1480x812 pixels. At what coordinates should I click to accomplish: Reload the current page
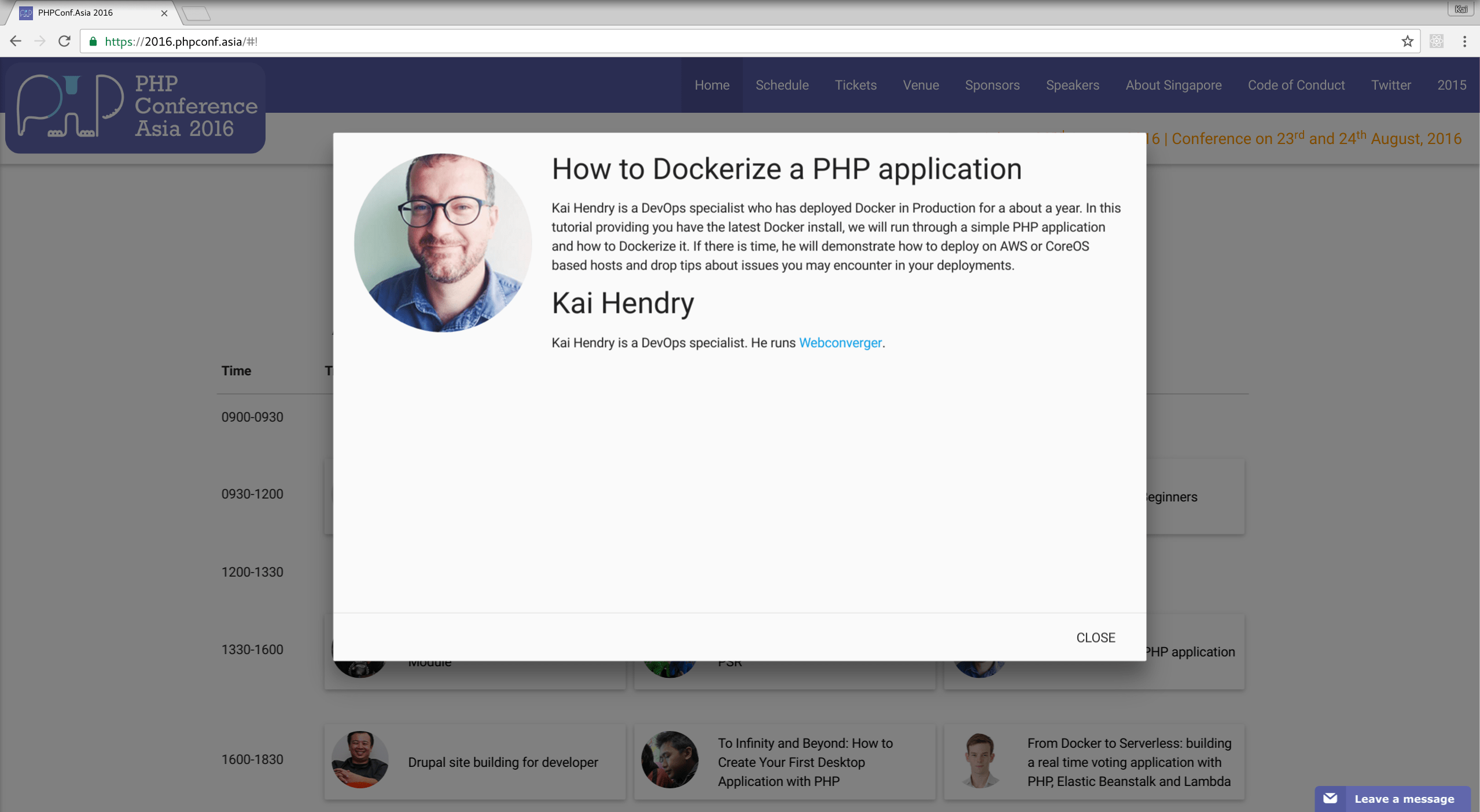coord(64,41)
